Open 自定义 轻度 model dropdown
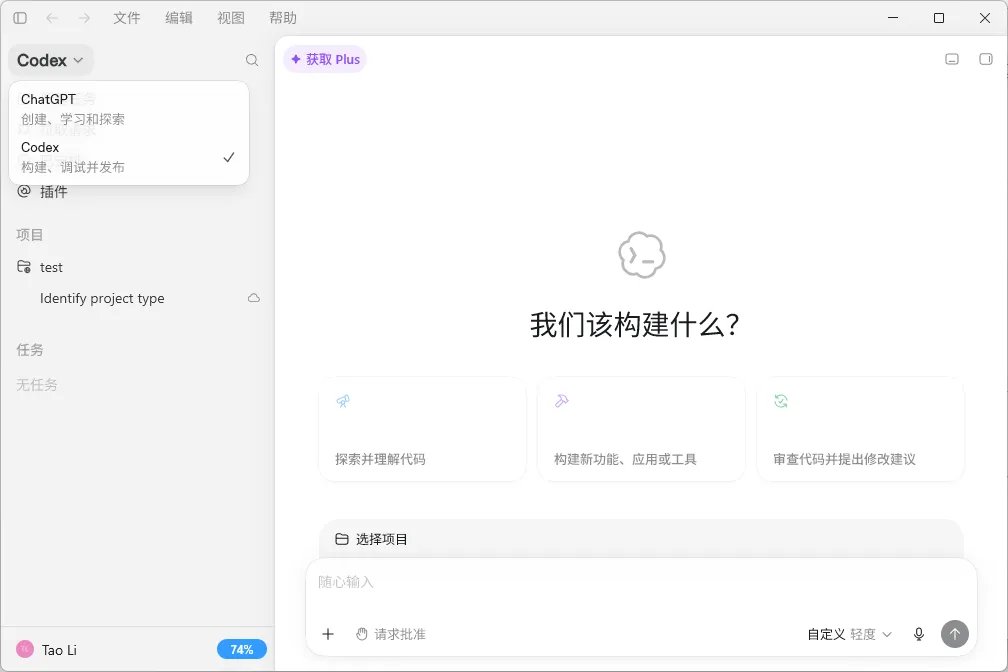Image resolution: width=1008 pixels, height=672 pixels. click(x=850, y=634)
